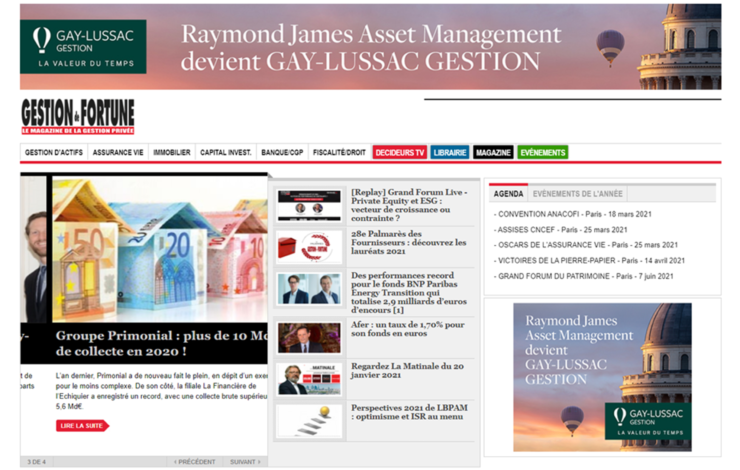Click the euro banknote houses slide image
This screenshot has height=470, width=740.
(160, 250)
